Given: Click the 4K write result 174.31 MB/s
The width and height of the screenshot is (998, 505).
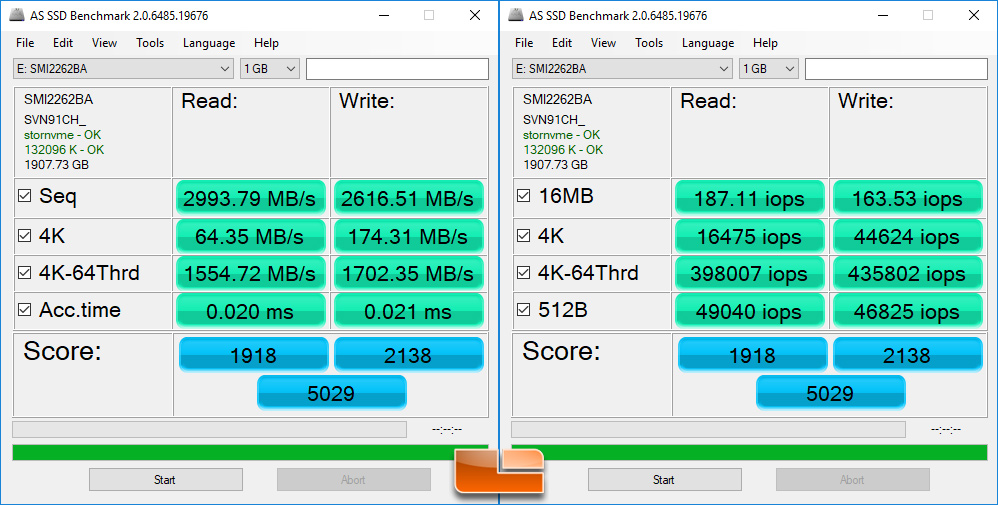Looking at the screenshot, I should 408,236.
